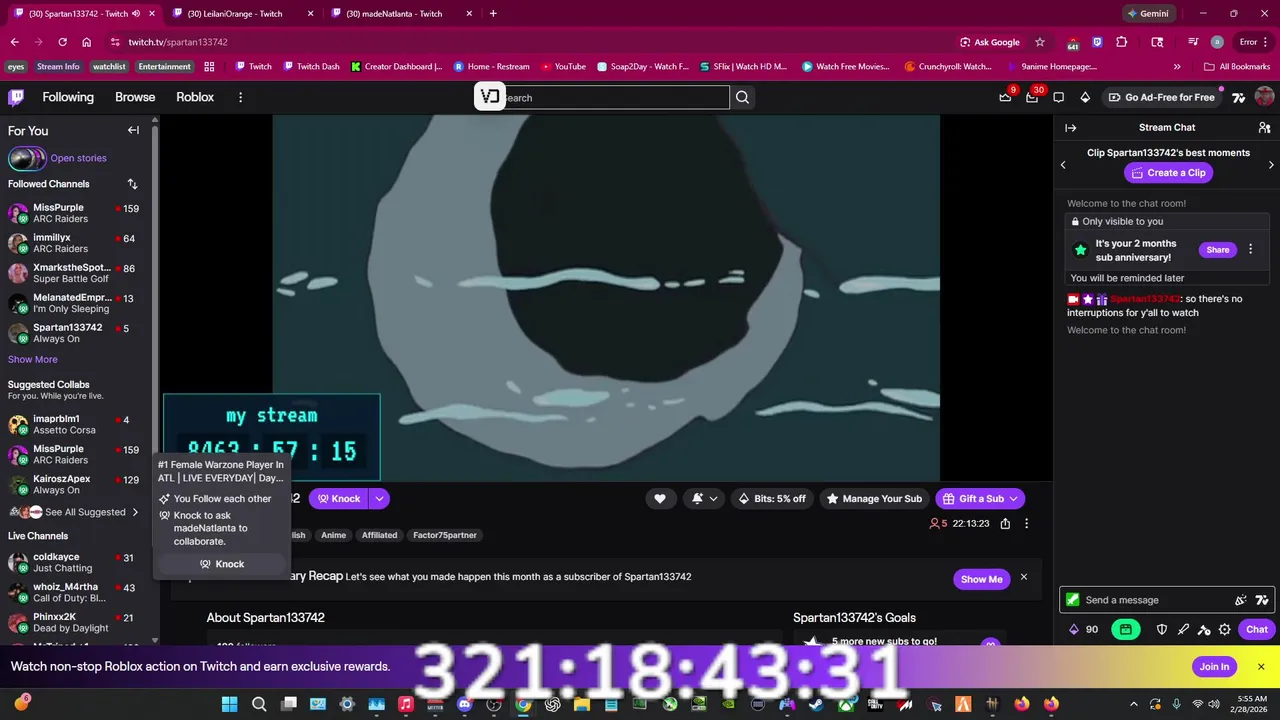Open channel points bits balance 90
Image resolution: width=1280 pixels, height=720 pixels.
[x=1084, y=629]
